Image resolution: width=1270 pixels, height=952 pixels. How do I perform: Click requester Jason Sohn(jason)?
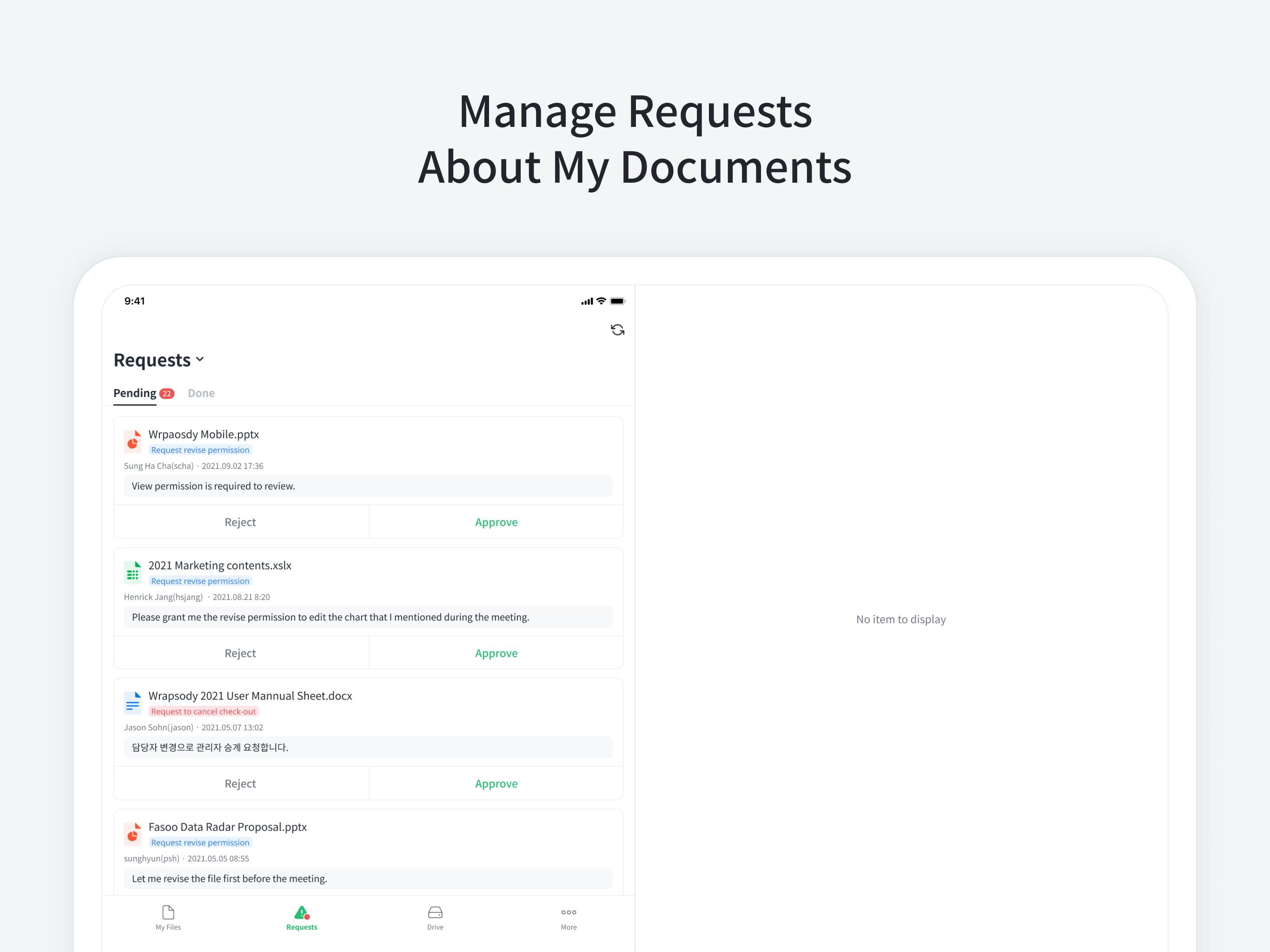pos(159,727)
